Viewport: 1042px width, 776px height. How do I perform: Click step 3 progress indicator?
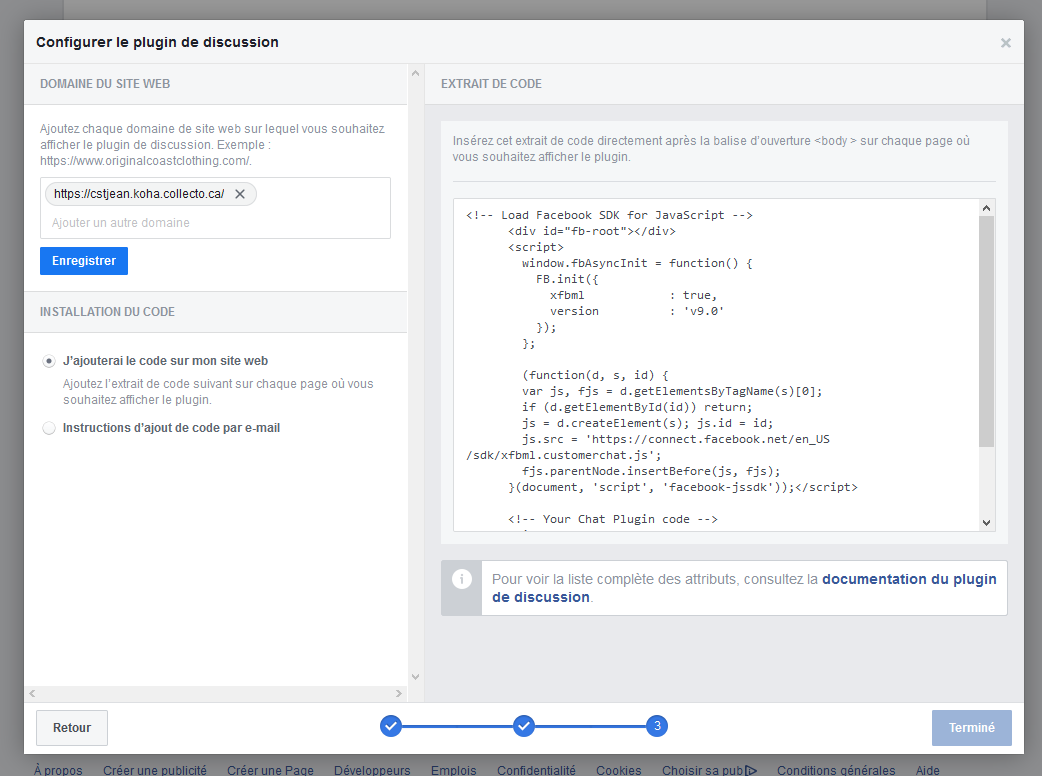[x=657, y=726]
